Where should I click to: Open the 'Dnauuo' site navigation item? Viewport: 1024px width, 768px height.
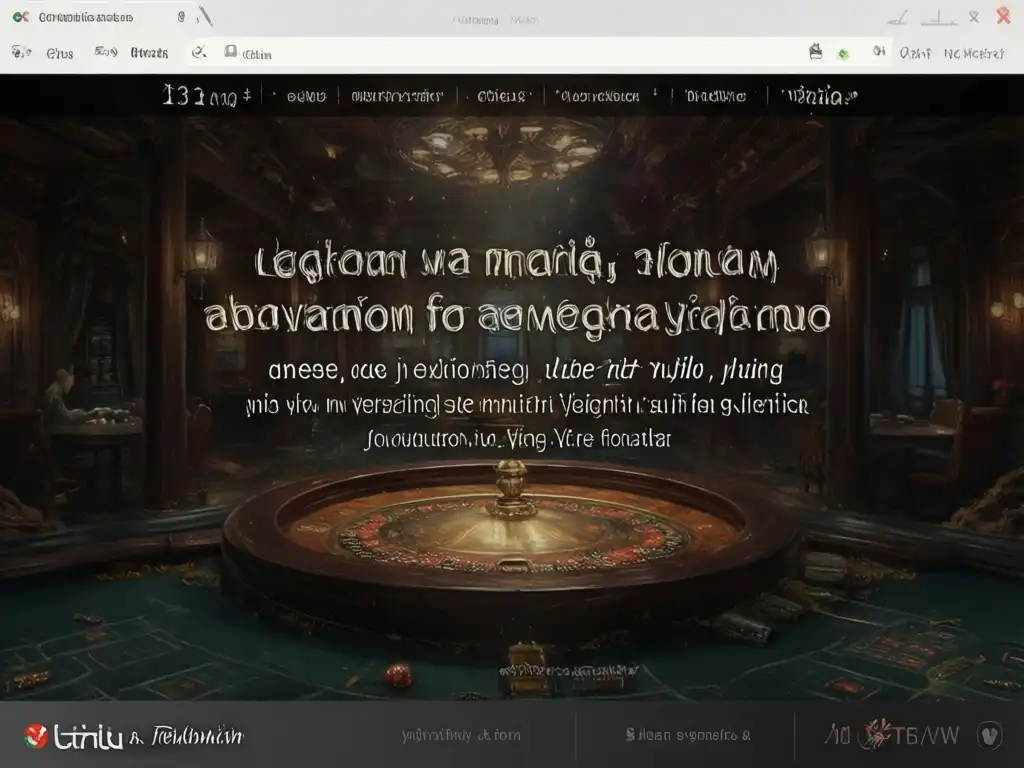(715, 97)
